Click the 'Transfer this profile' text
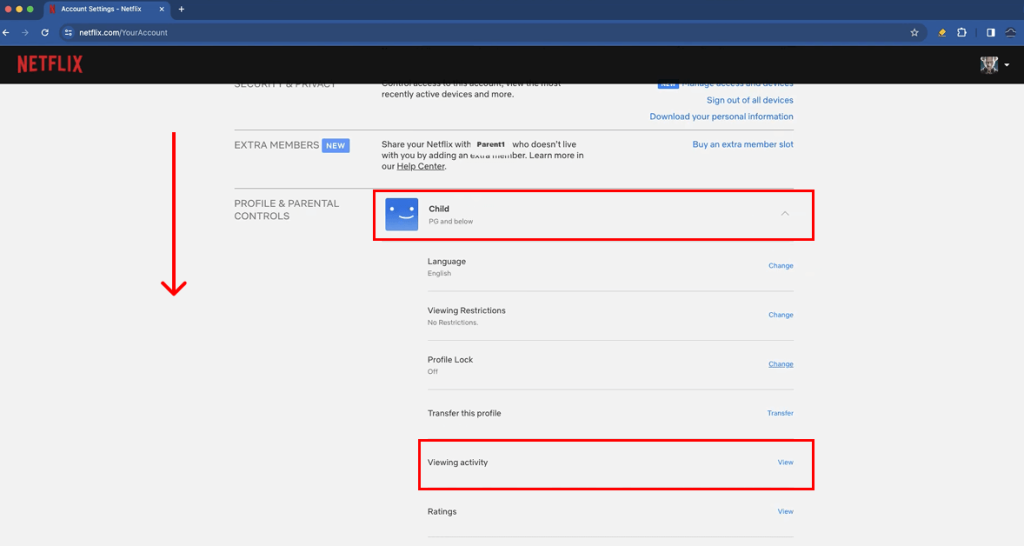Viewport: 1024px width, 546px height. point(464,413)
